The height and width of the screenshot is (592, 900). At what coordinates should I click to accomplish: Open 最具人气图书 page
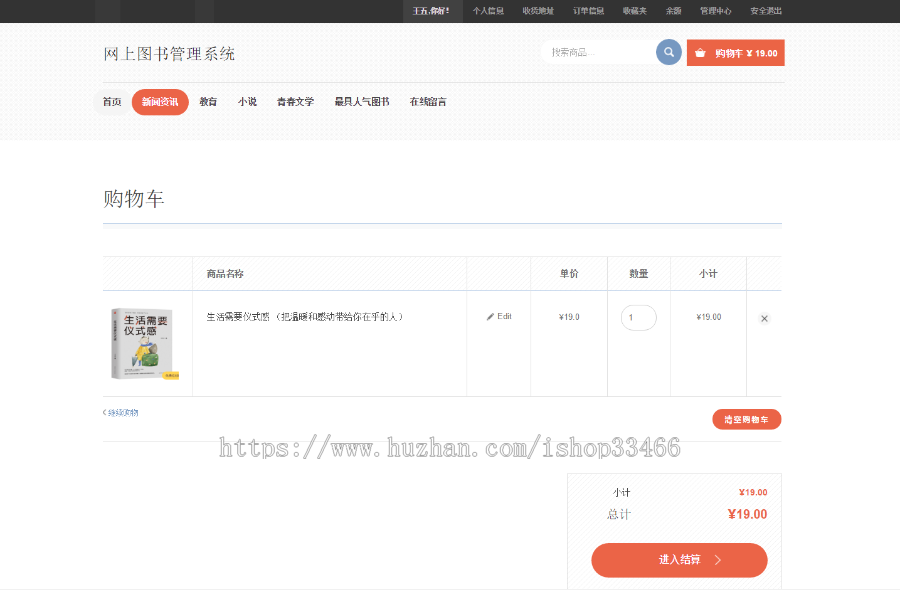click(x=361, y=102)
